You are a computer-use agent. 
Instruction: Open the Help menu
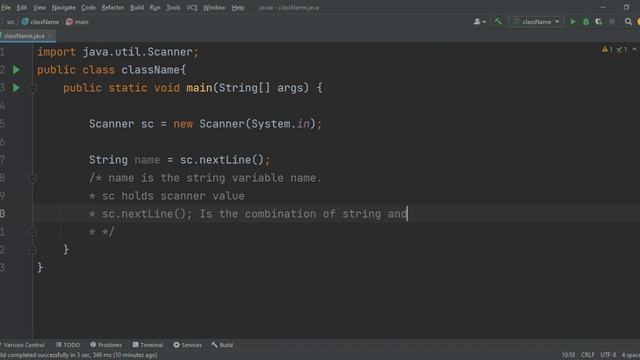[x=238, y=7]
